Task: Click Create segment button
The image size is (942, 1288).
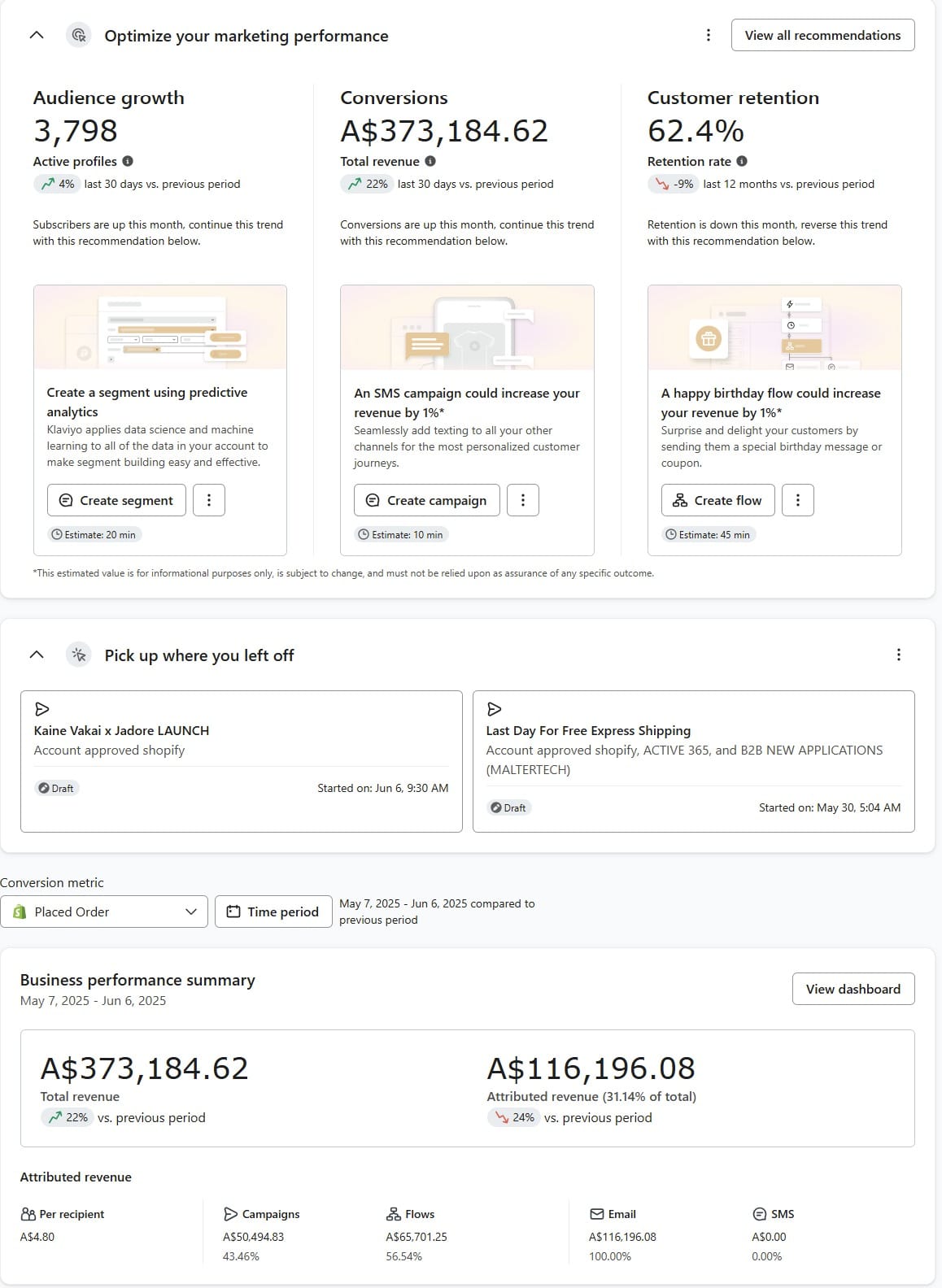Action: (x=116, y=500)
